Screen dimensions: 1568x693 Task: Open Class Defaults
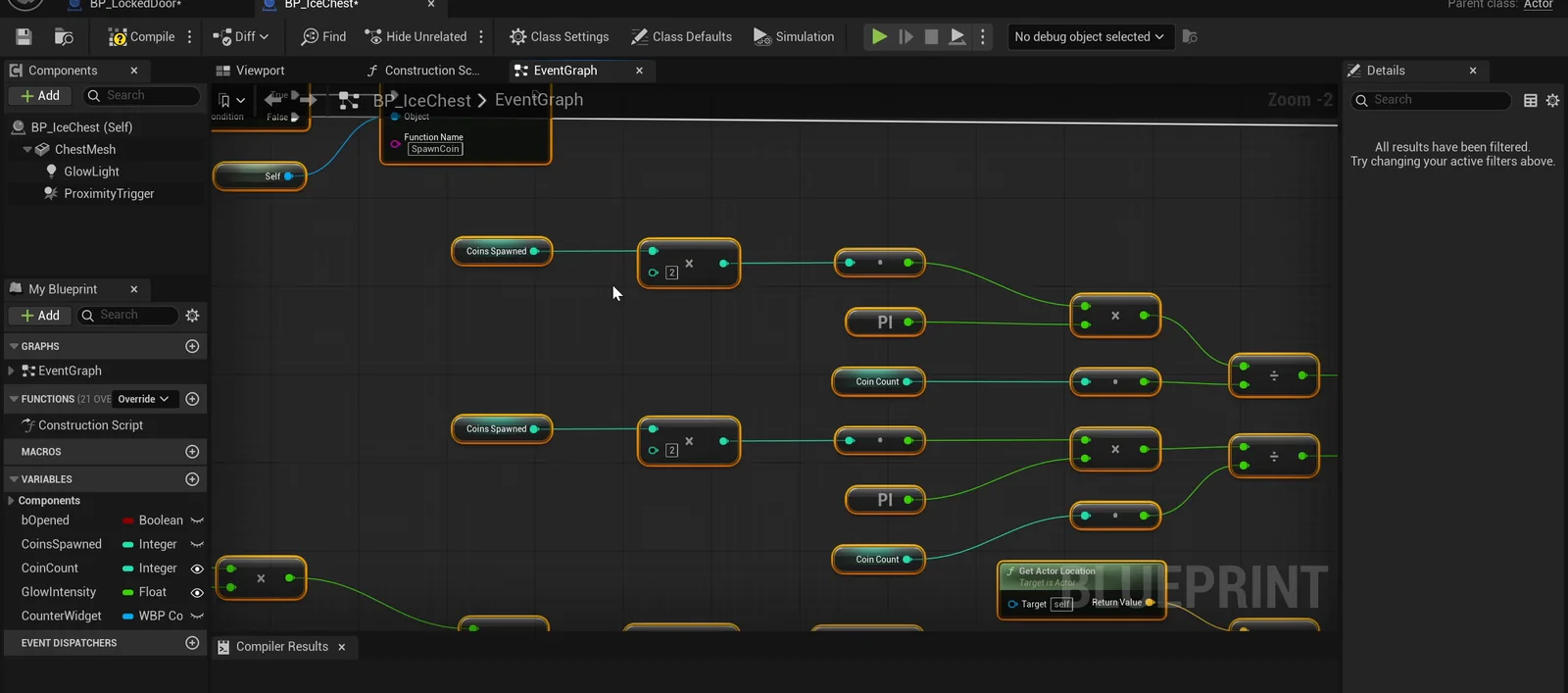682,37
